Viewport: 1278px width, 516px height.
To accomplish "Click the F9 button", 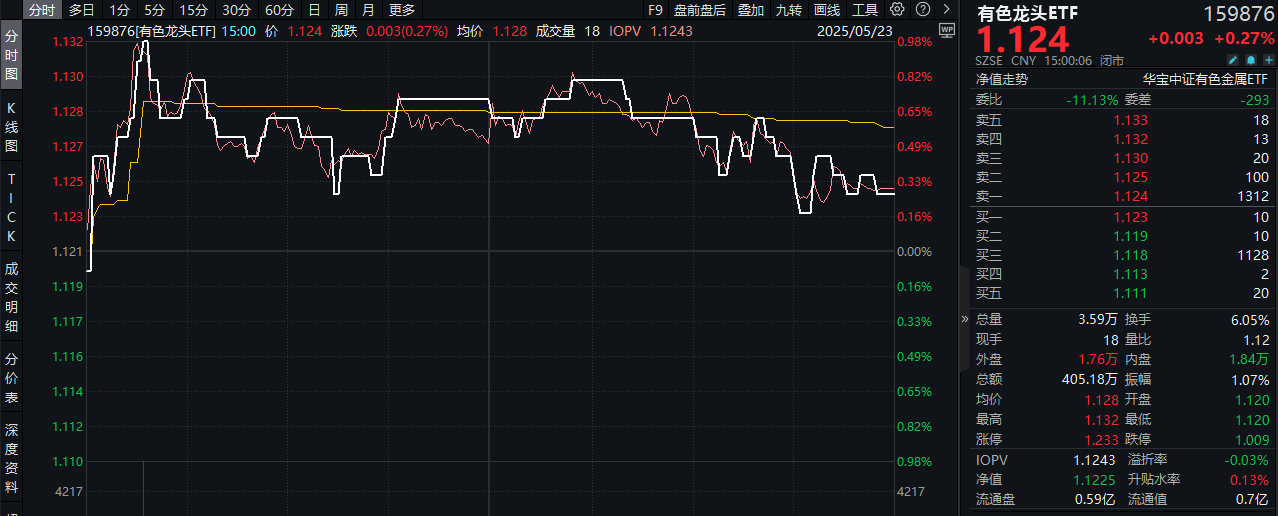I will [655, 10].
